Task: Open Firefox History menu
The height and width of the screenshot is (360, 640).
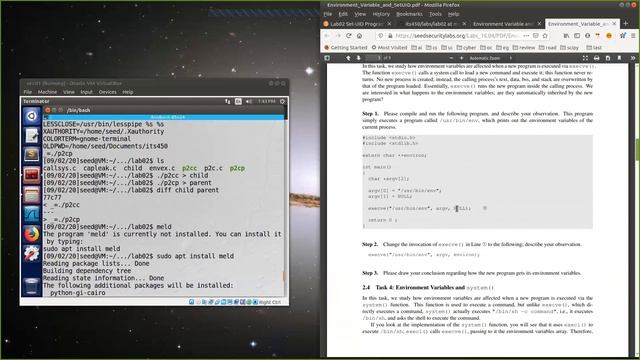Action: click(381, 14)
